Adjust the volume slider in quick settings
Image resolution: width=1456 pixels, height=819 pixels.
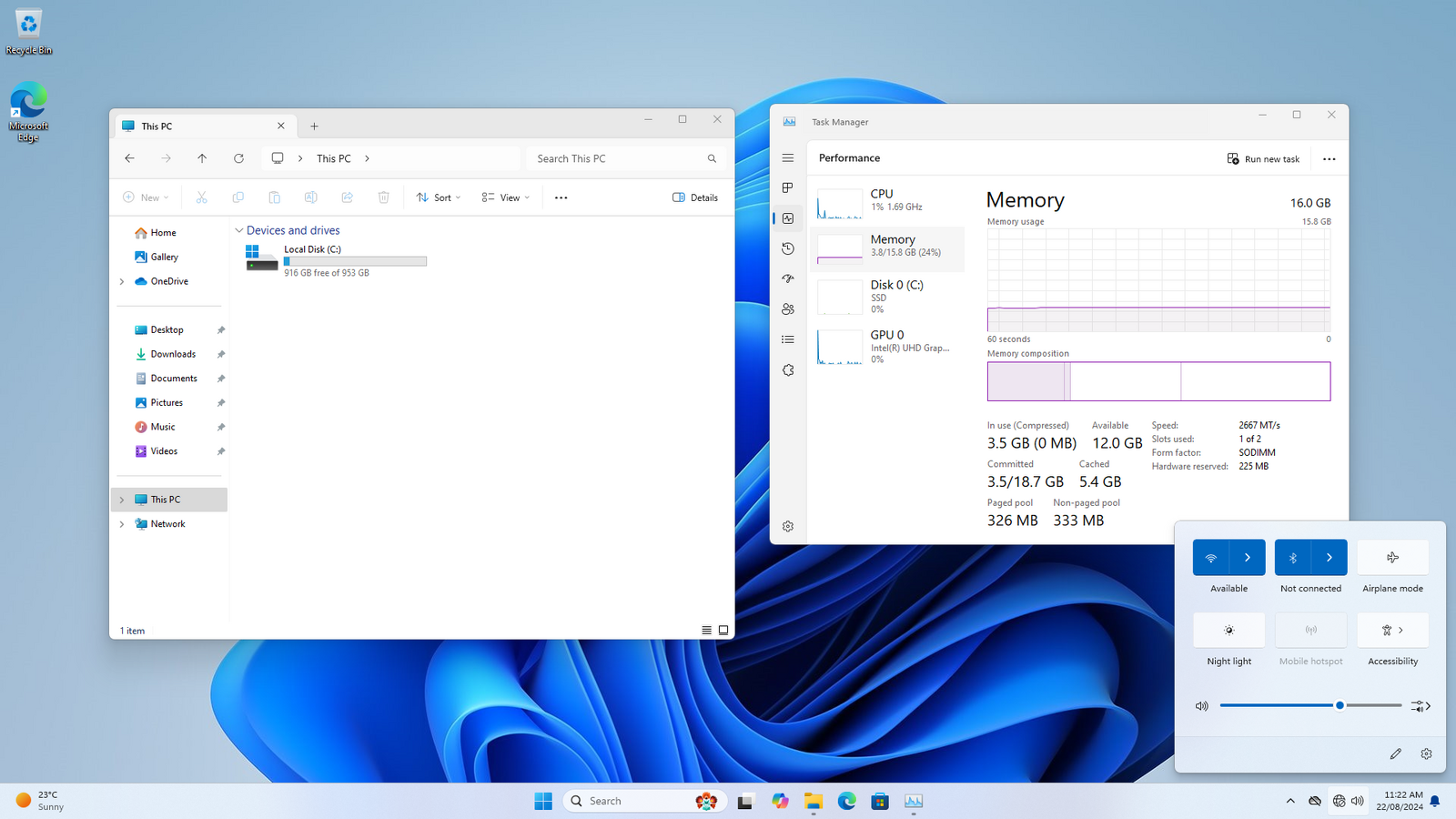[1310, 705]
